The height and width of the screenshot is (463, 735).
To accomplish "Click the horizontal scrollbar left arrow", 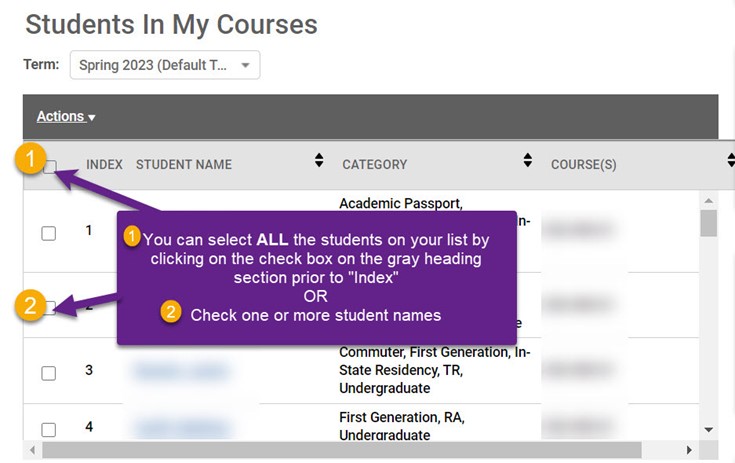I will [x=33, y=451].
